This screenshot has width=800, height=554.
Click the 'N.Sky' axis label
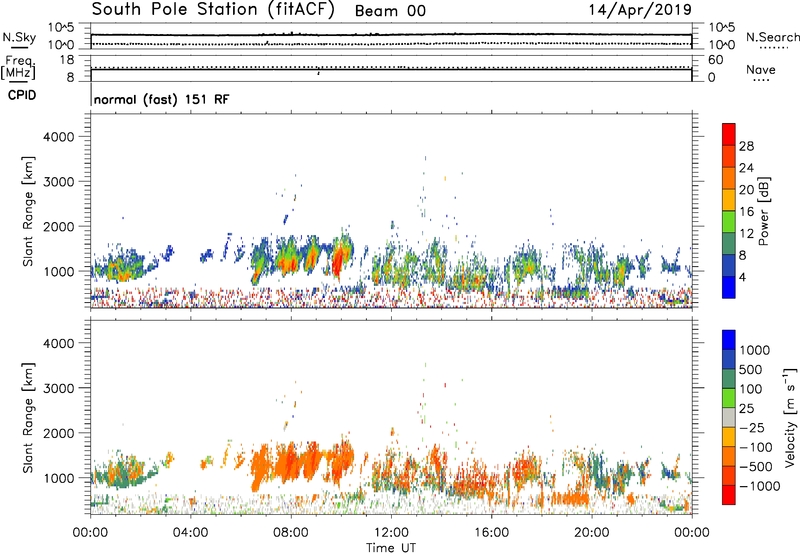coord(19,37)
